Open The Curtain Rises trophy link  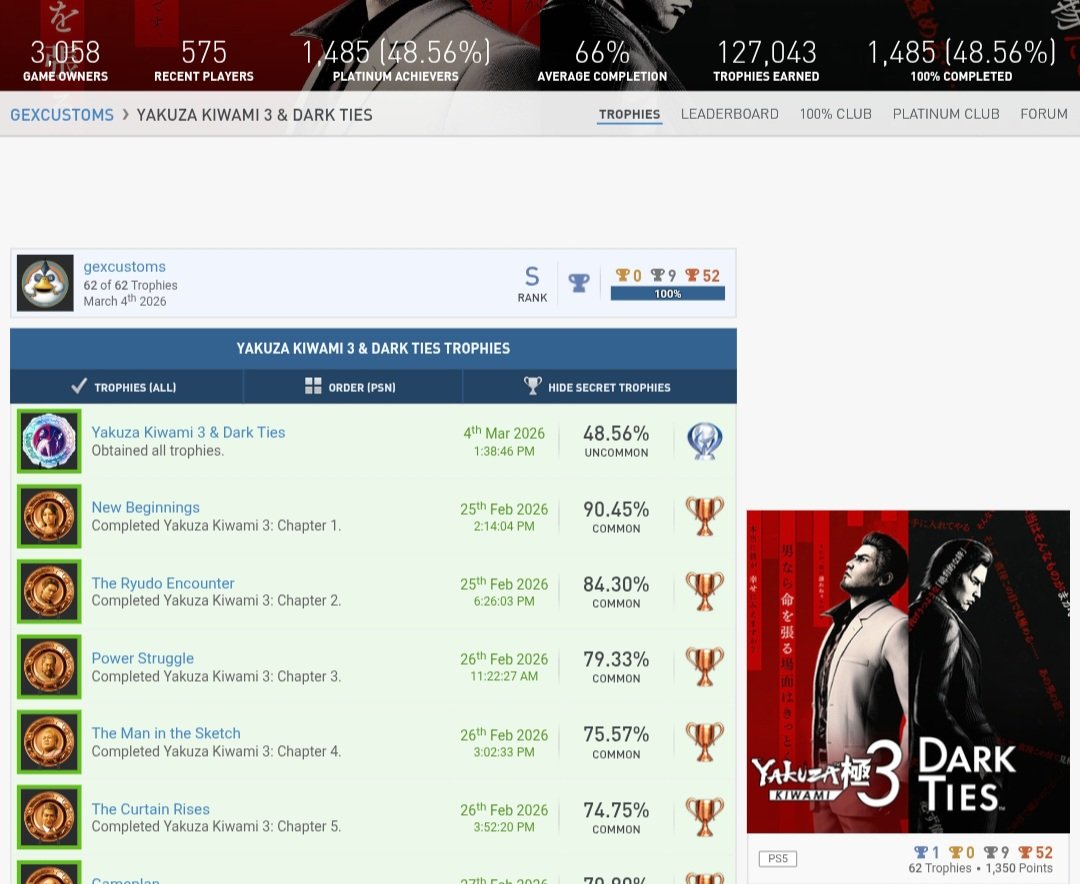click(x=150, y=809)
